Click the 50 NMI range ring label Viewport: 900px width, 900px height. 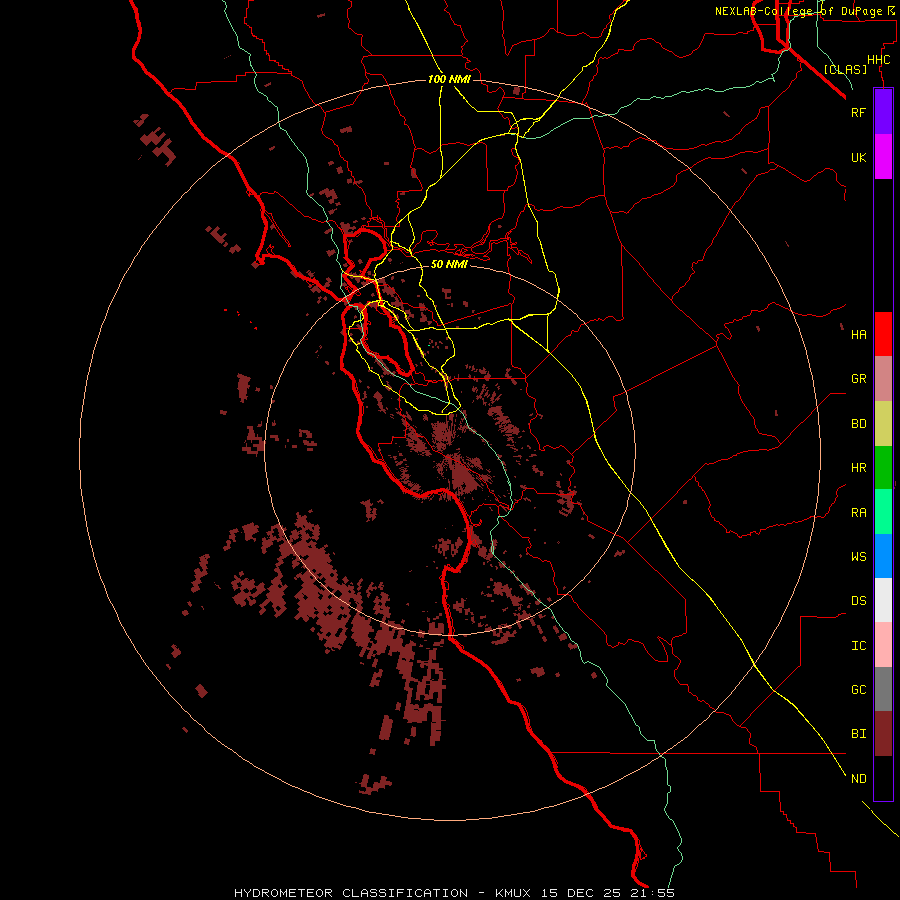(449, 264)
